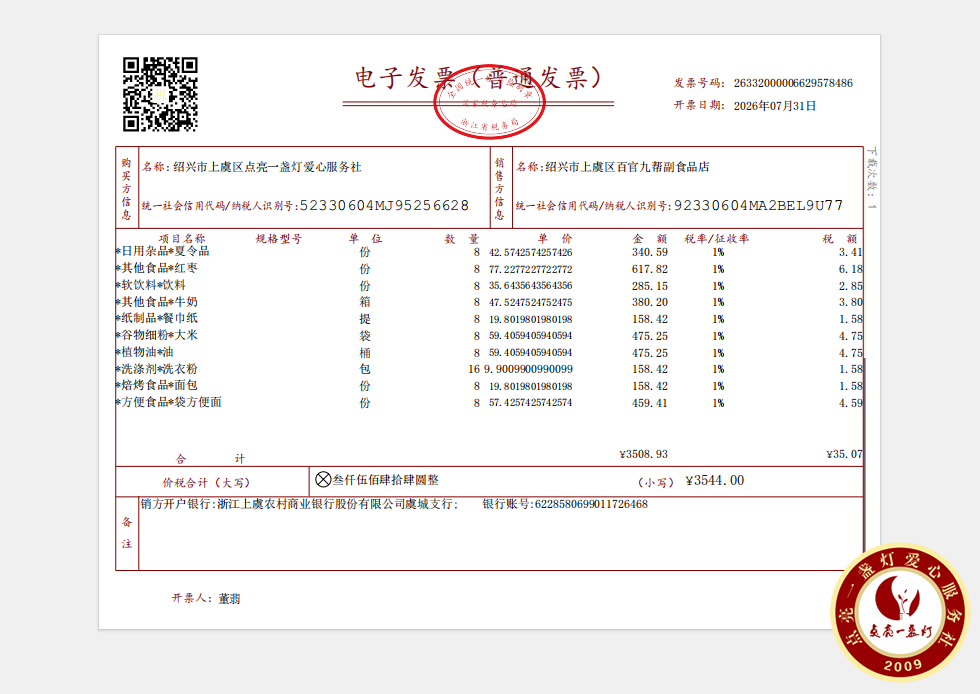Select item *植物油*油
Image resolution: width=980 pixels, height=694 pixels.
coord(145,352)
